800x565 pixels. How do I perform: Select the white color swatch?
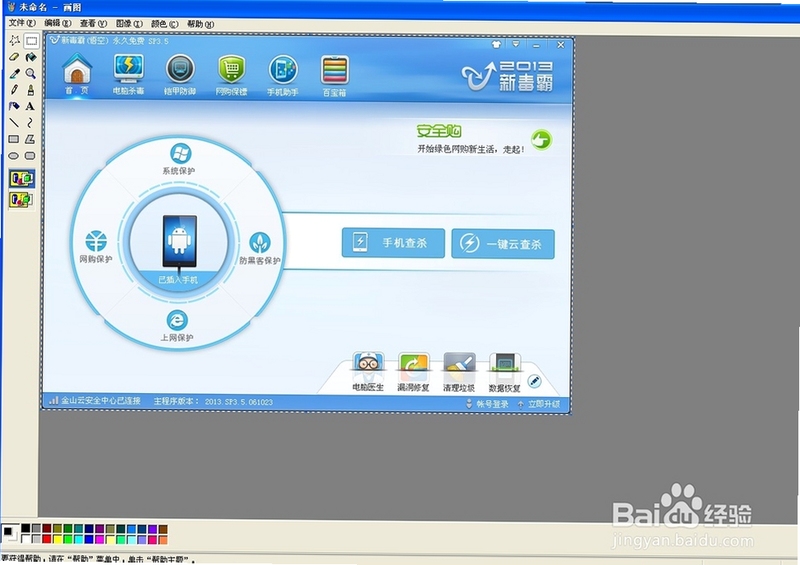(x=26, y=539)
